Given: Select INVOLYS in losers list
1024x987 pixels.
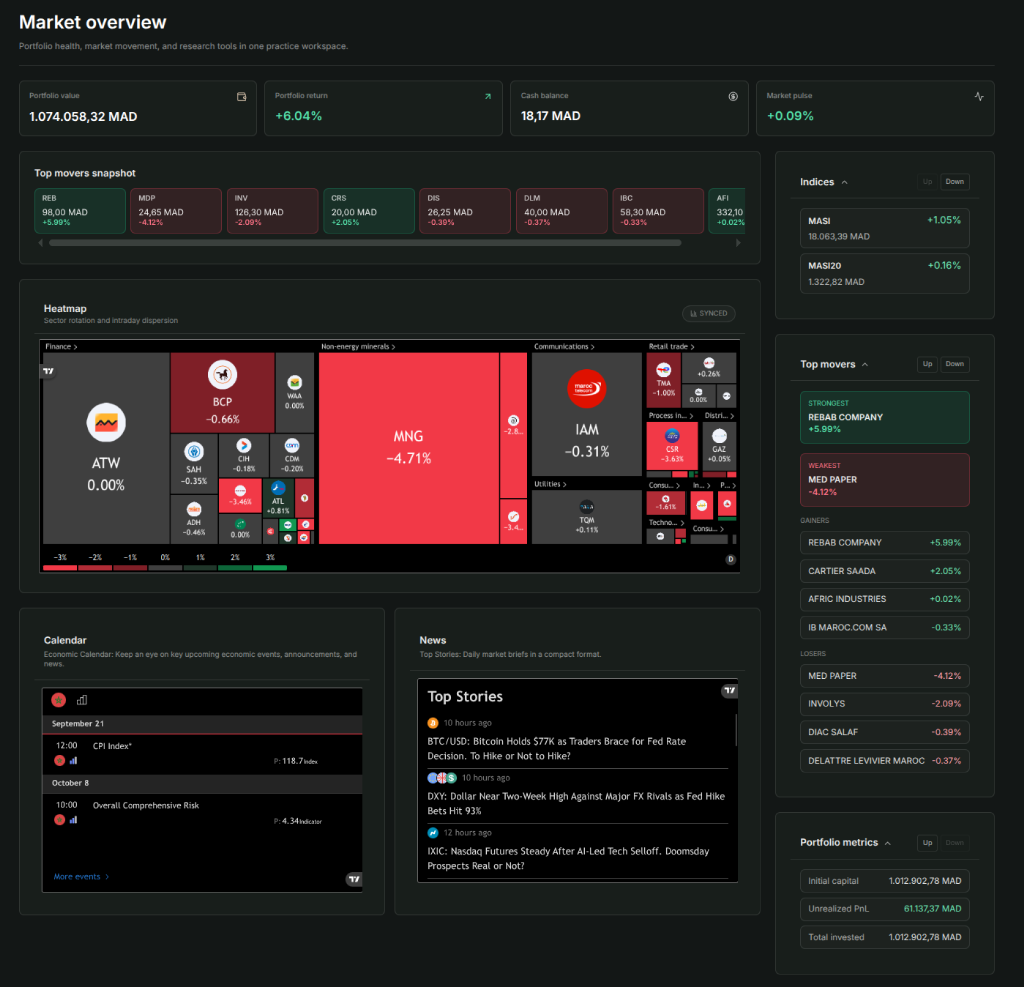Looking at the screenshot, I should click(x=884, y=704).
